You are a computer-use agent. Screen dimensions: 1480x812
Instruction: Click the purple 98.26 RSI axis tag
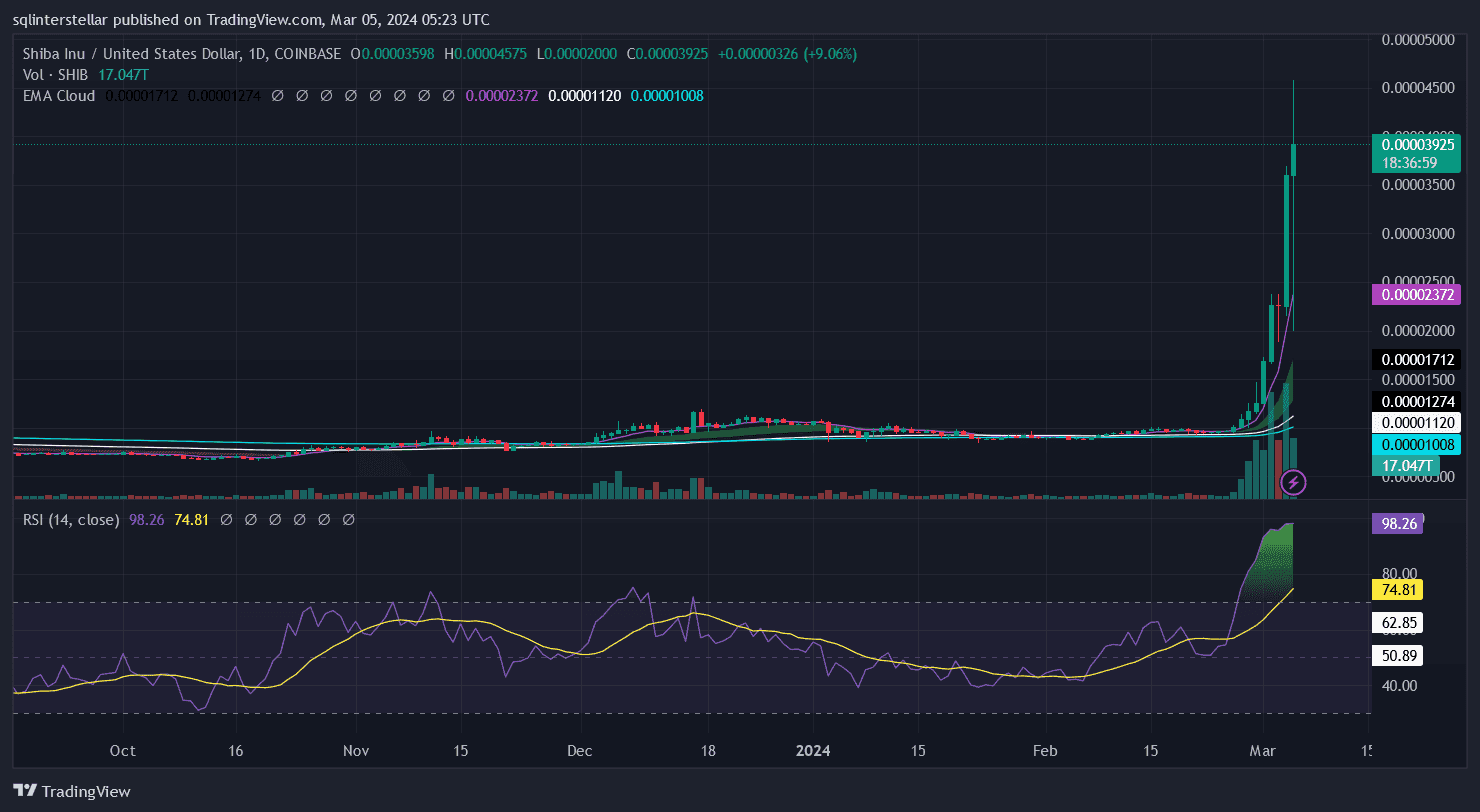click(1397, 524)
